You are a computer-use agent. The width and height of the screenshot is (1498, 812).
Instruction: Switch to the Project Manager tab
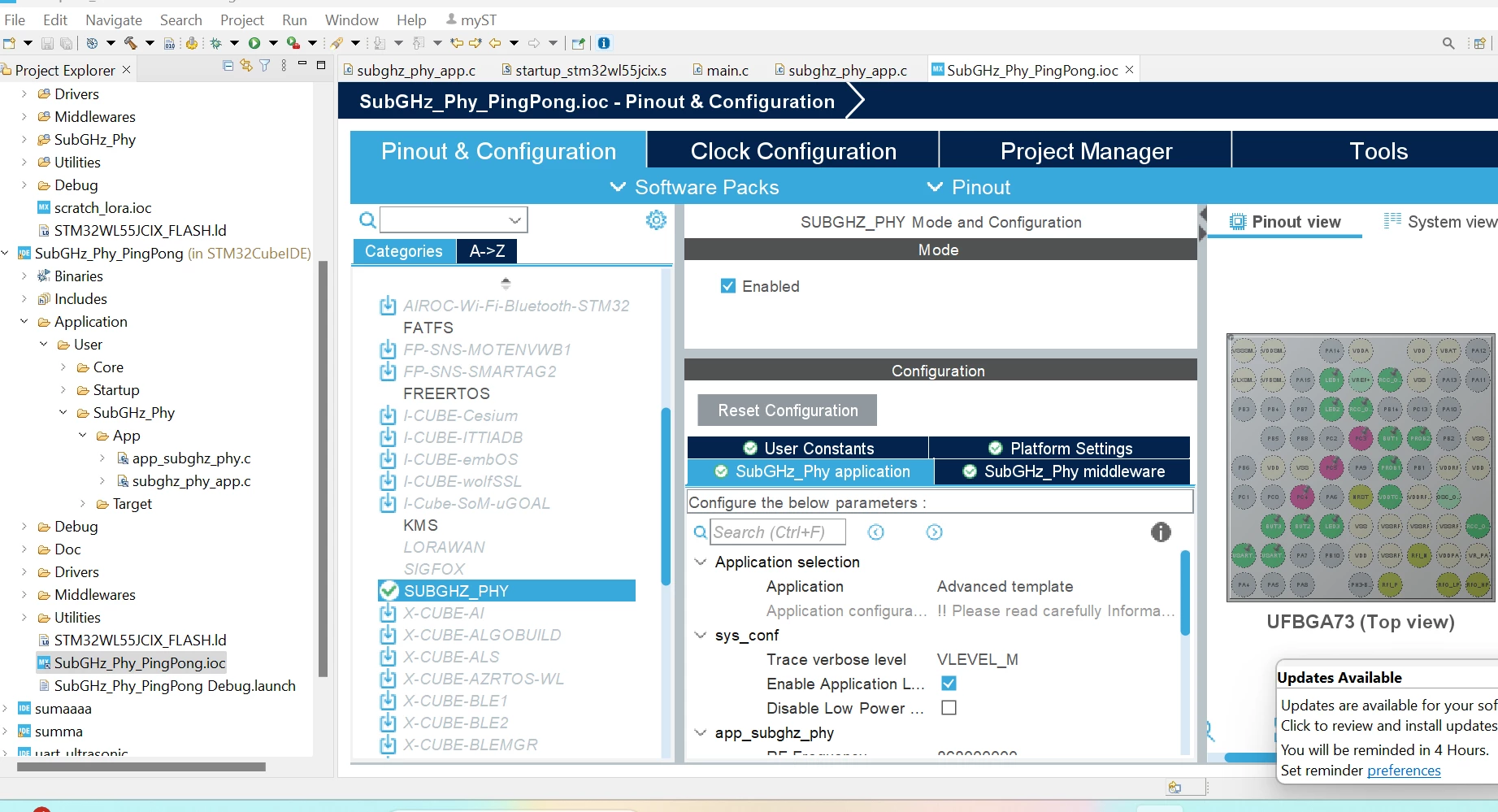point(1086,151)
